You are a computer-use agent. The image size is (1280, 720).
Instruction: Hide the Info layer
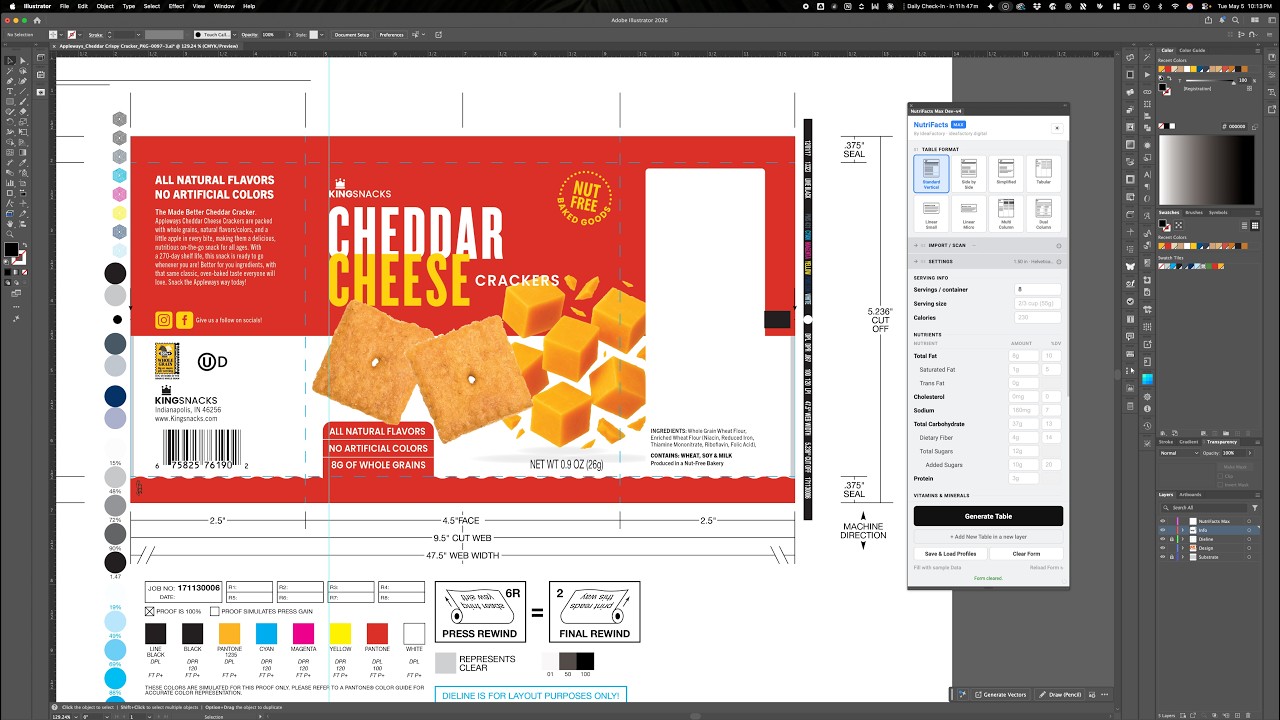pos(1162,530)
